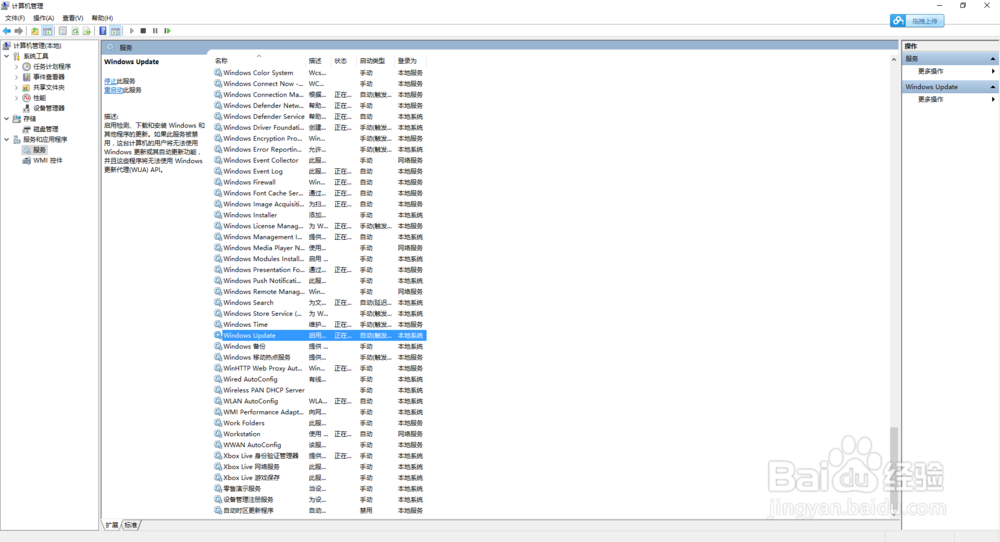This screenshot has width=1000, height=542.
Task: Select the Wired AutoConfig service row
Action: (320, 379)
